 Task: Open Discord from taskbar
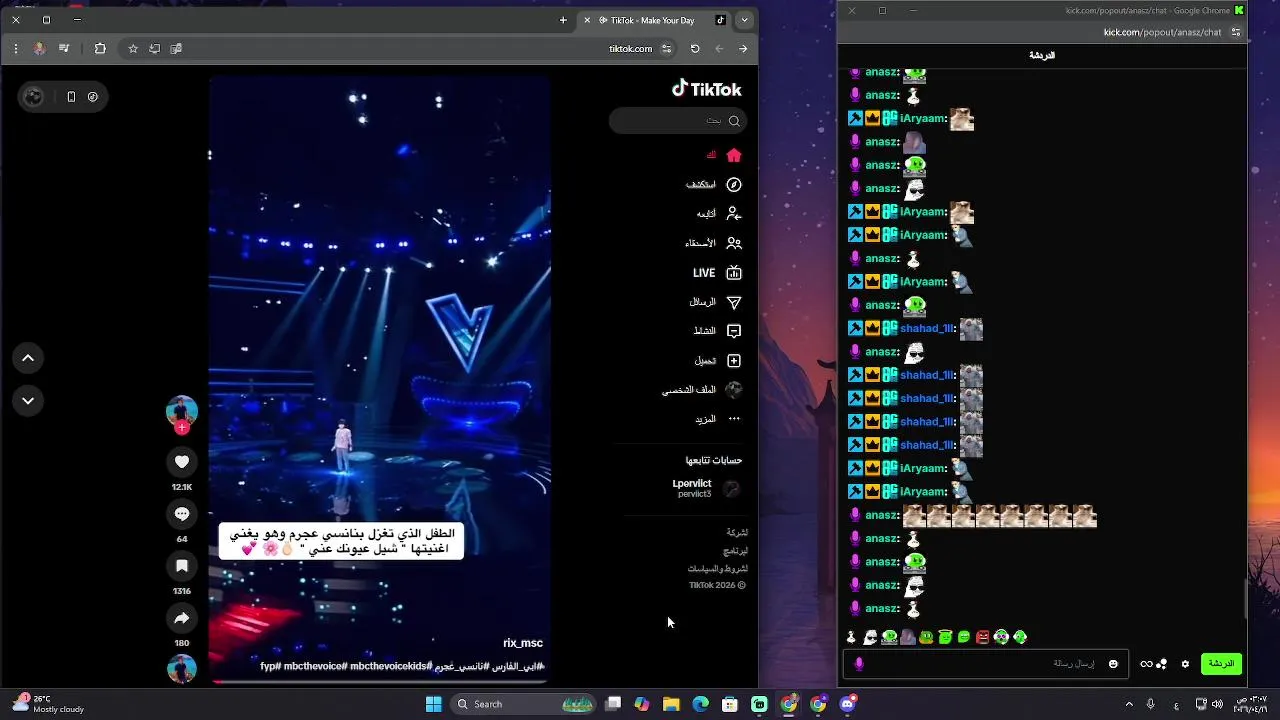[848, 704]
